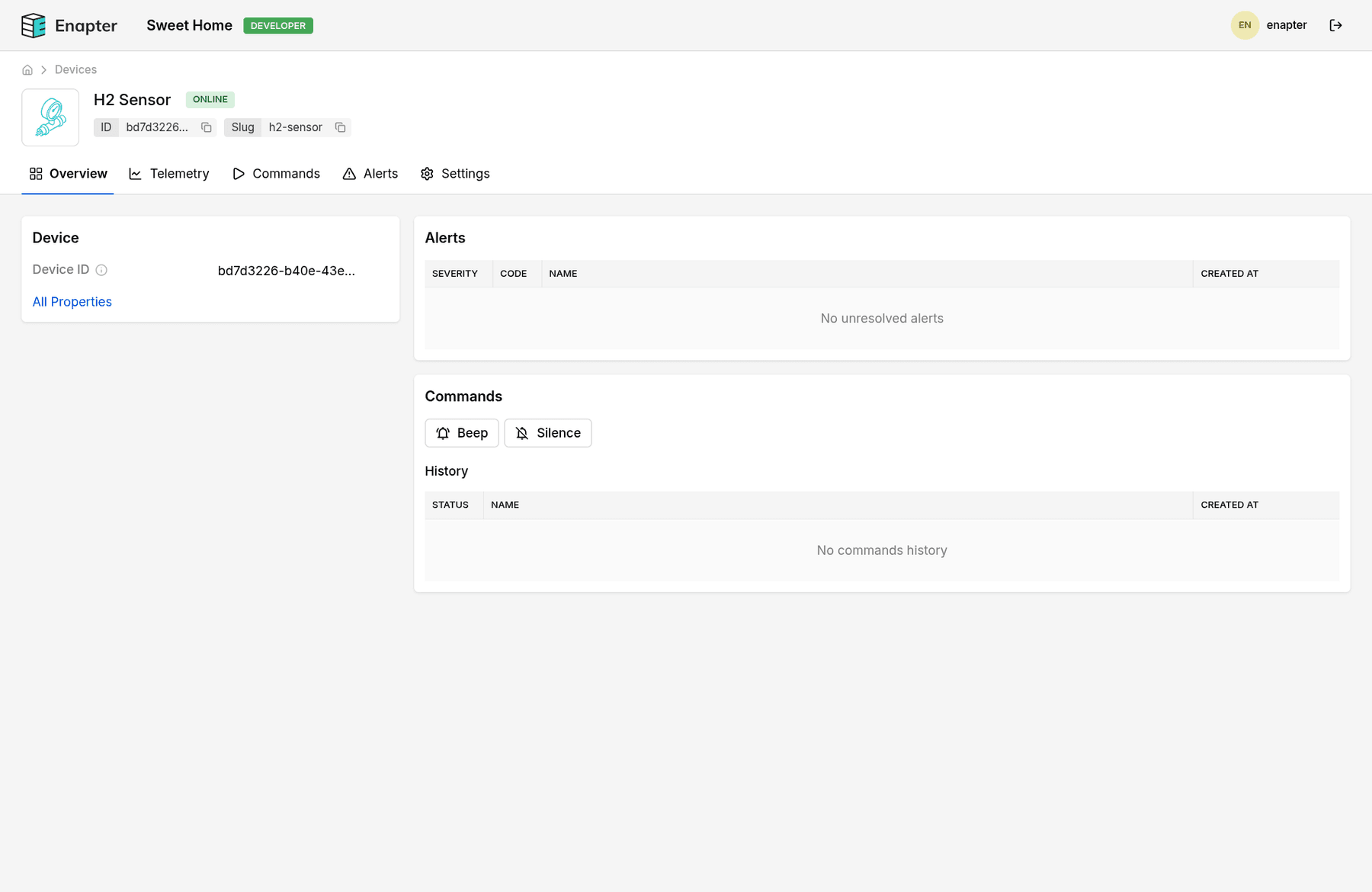Switch to the Commands tab
1372x892 pixels.
pos(276,174)
